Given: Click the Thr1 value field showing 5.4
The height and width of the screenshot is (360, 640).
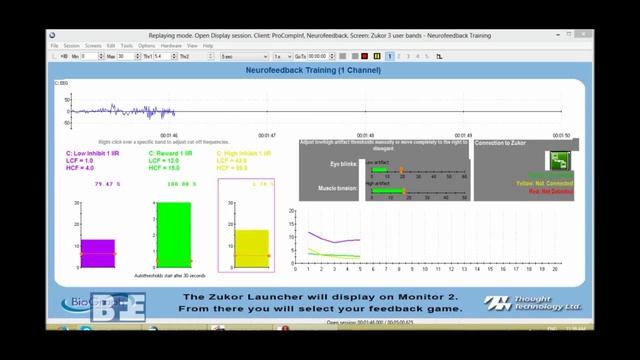Looking at the screenshot, I should point(162,56).
